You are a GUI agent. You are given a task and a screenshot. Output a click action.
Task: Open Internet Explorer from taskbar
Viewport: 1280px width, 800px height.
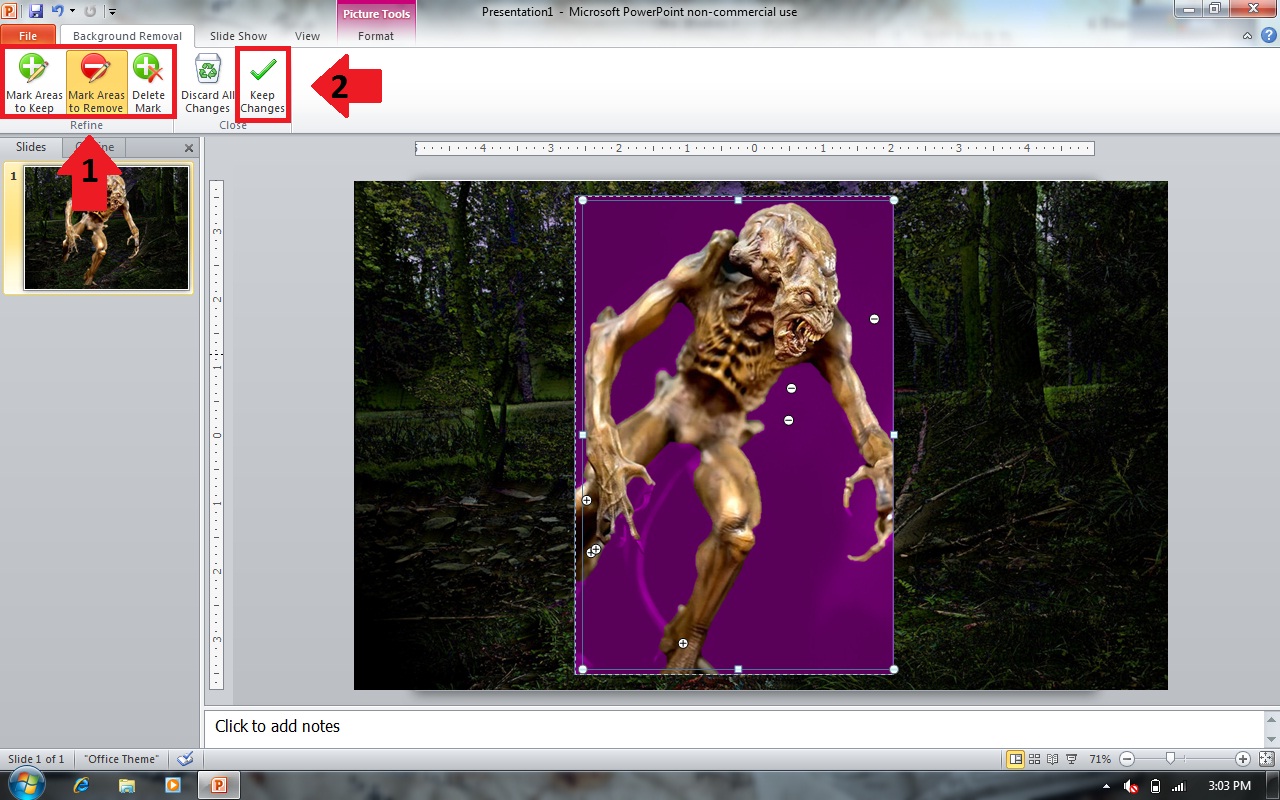click(82, 785)
